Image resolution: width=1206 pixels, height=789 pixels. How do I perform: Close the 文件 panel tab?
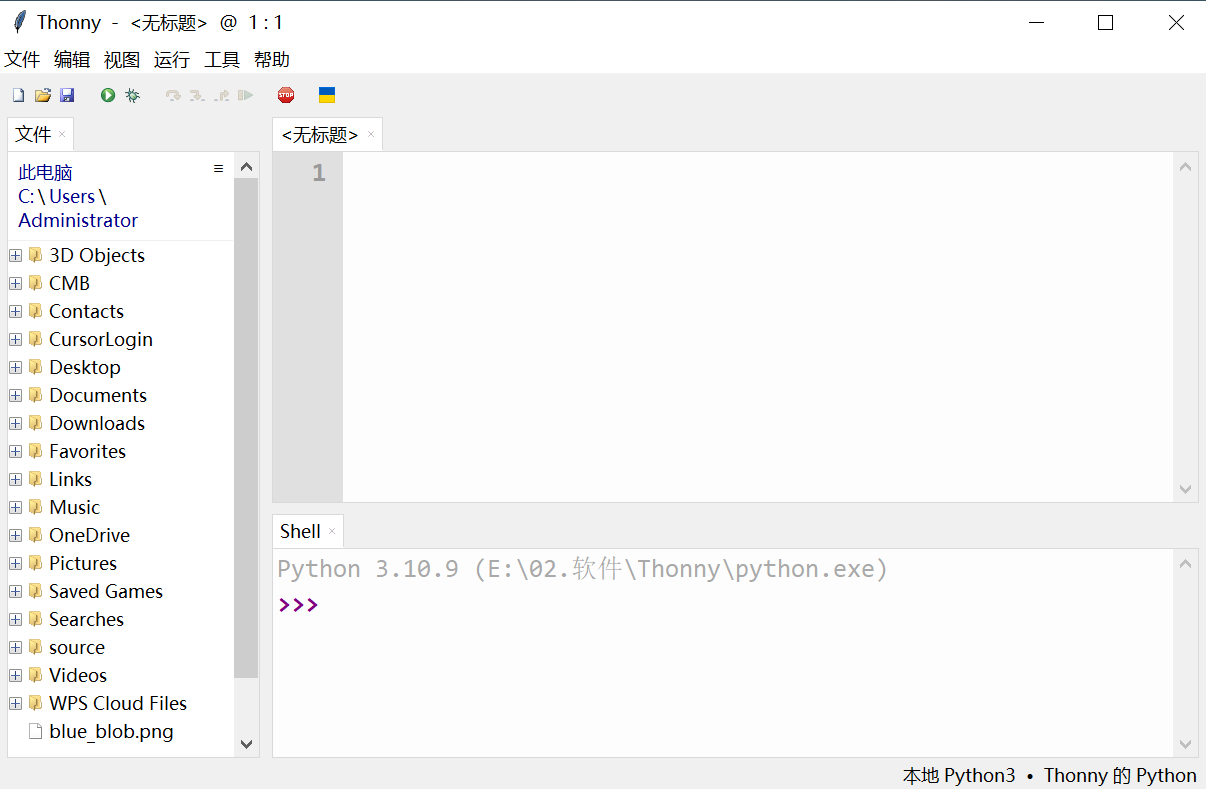tap(62, 134)
